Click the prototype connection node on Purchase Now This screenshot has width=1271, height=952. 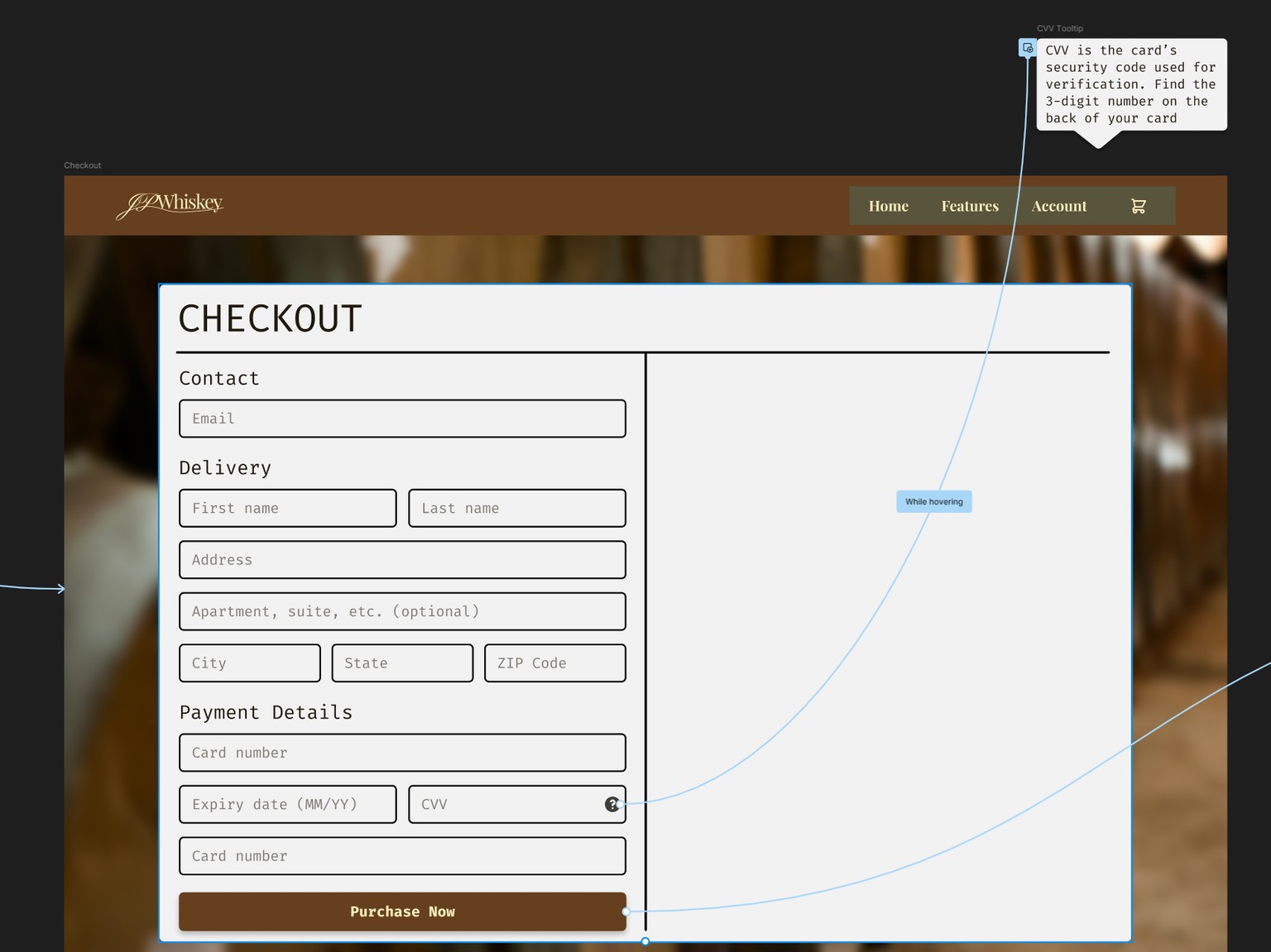click(x=626, y=911)
